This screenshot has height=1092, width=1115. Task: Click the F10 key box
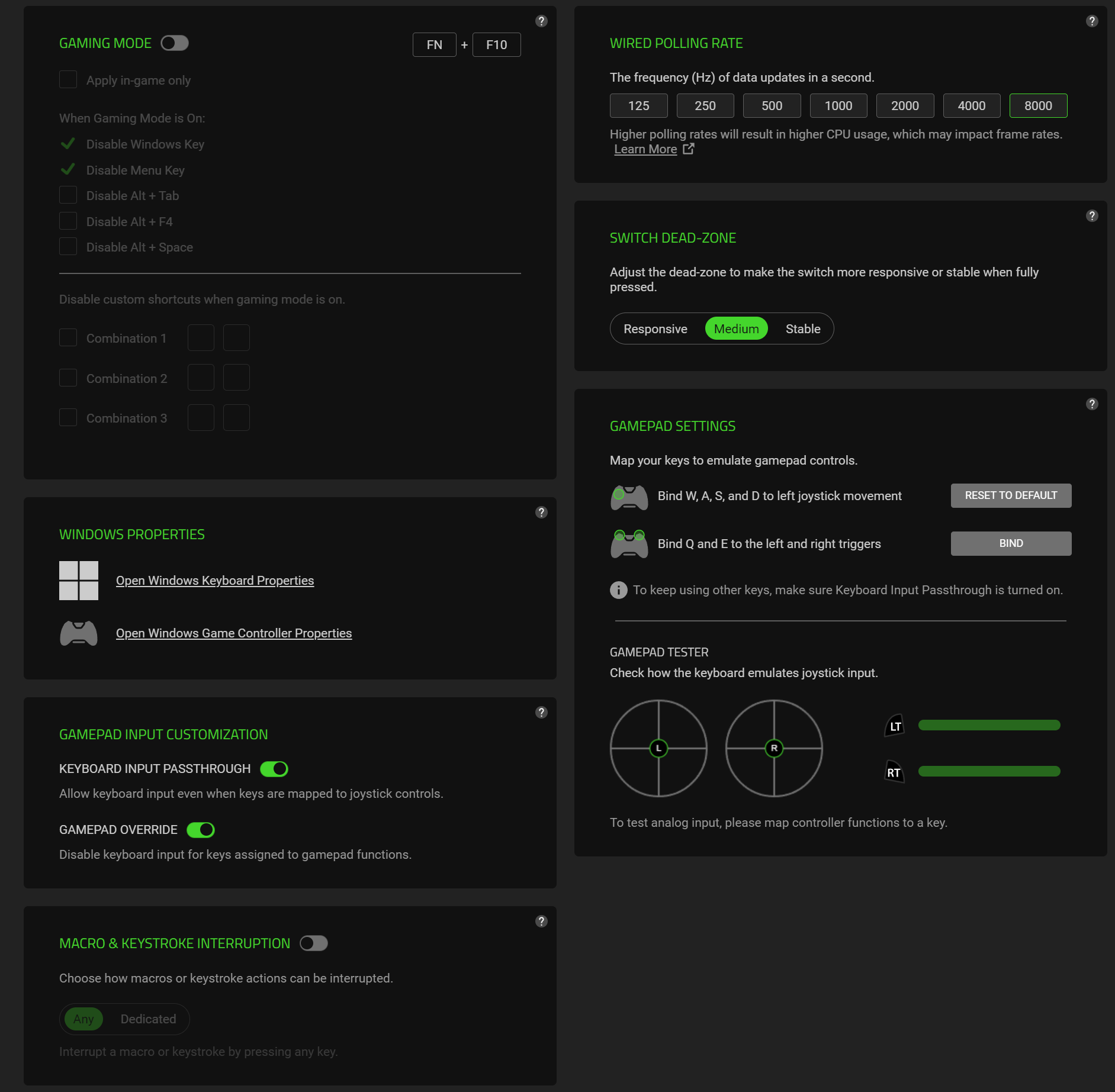pos(497,45)
